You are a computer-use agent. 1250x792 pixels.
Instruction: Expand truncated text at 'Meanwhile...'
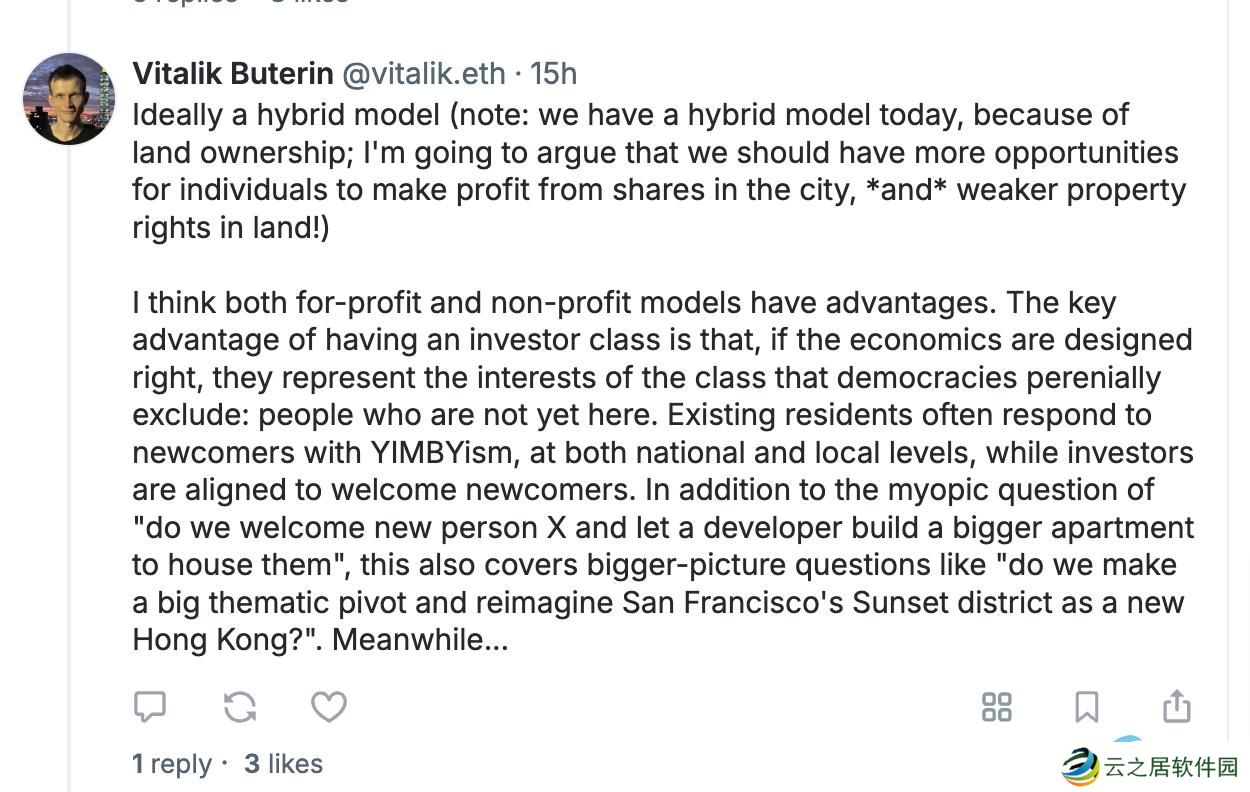click(420, 640)
